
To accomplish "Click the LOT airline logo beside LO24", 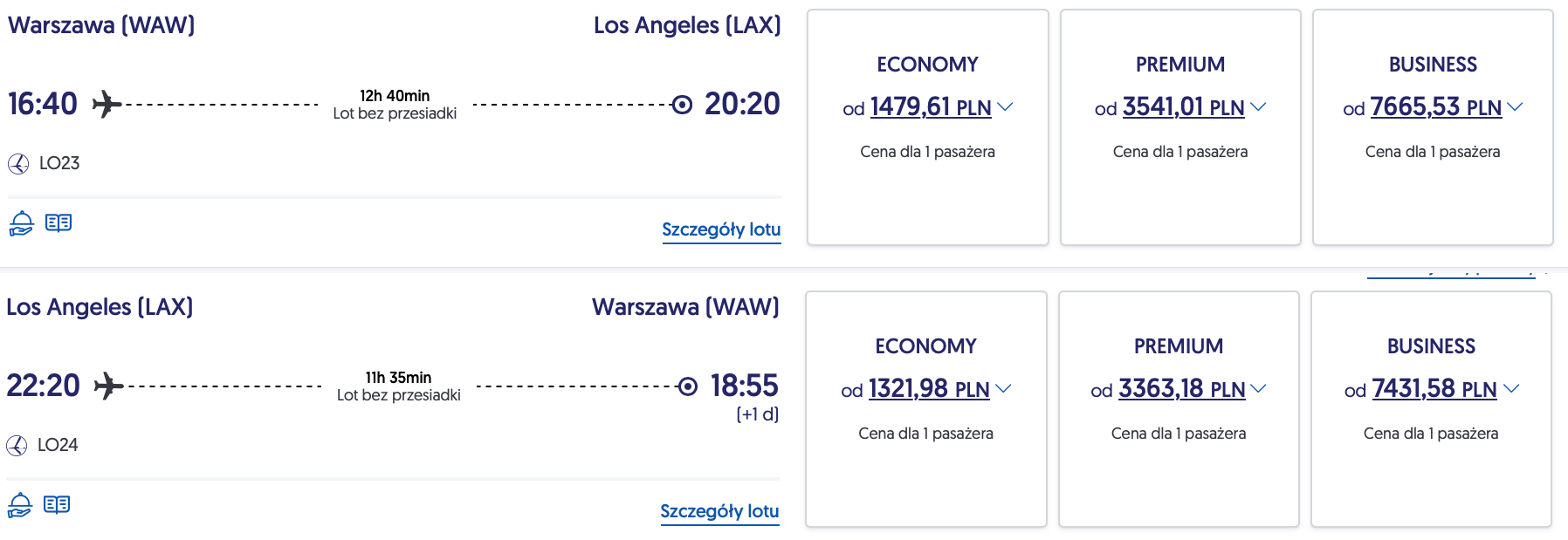I will click(17, 445).
